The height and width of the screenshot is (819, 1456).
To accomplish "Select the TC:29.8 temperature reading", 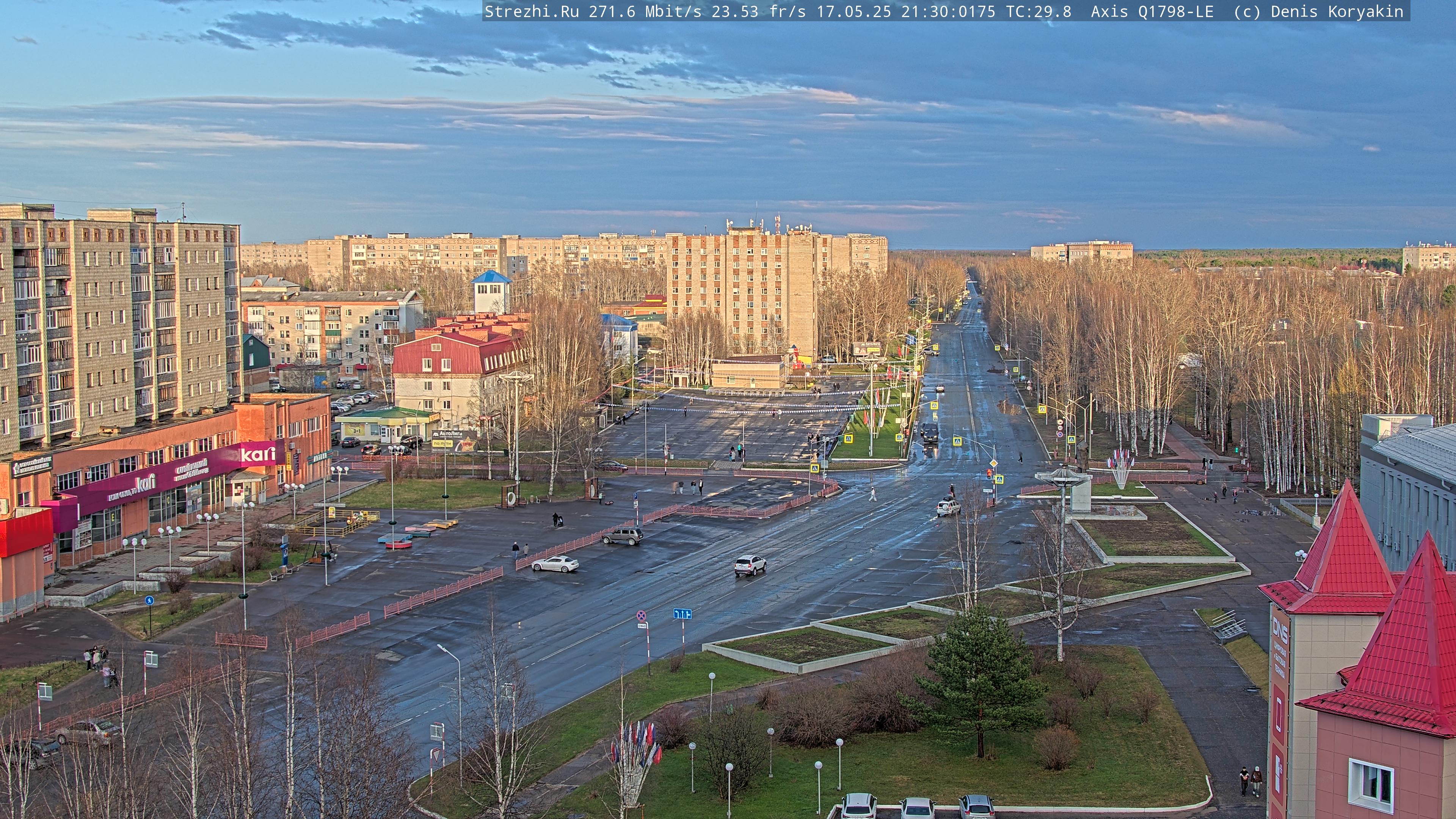I will click(1038, 12).
